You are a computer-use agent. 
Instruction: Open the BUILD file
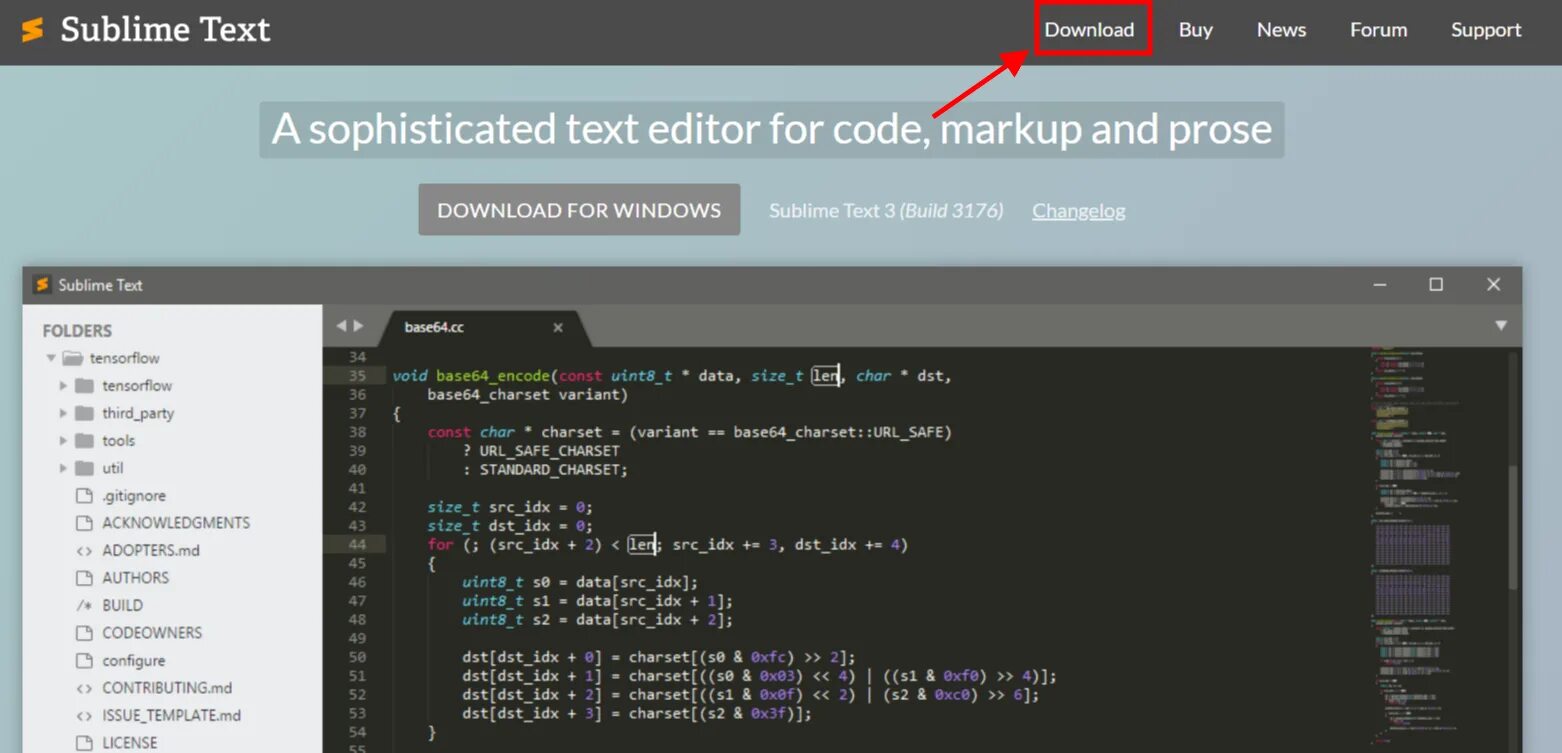point(122,606)
